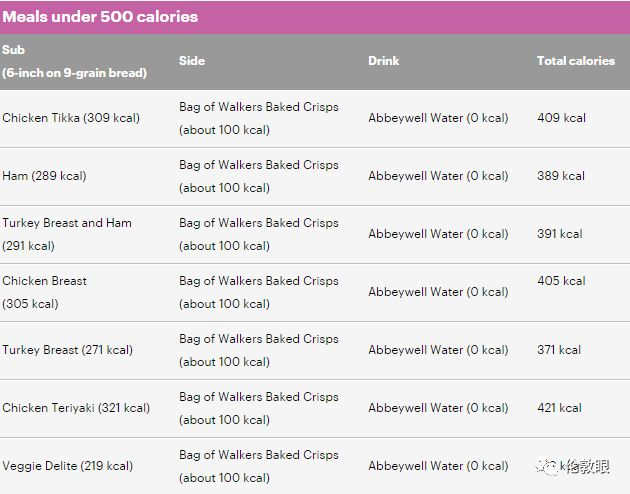This screenshot has height=494, width=630.
Task: Select the 'Total calories' column header
Action: point(575,61)
